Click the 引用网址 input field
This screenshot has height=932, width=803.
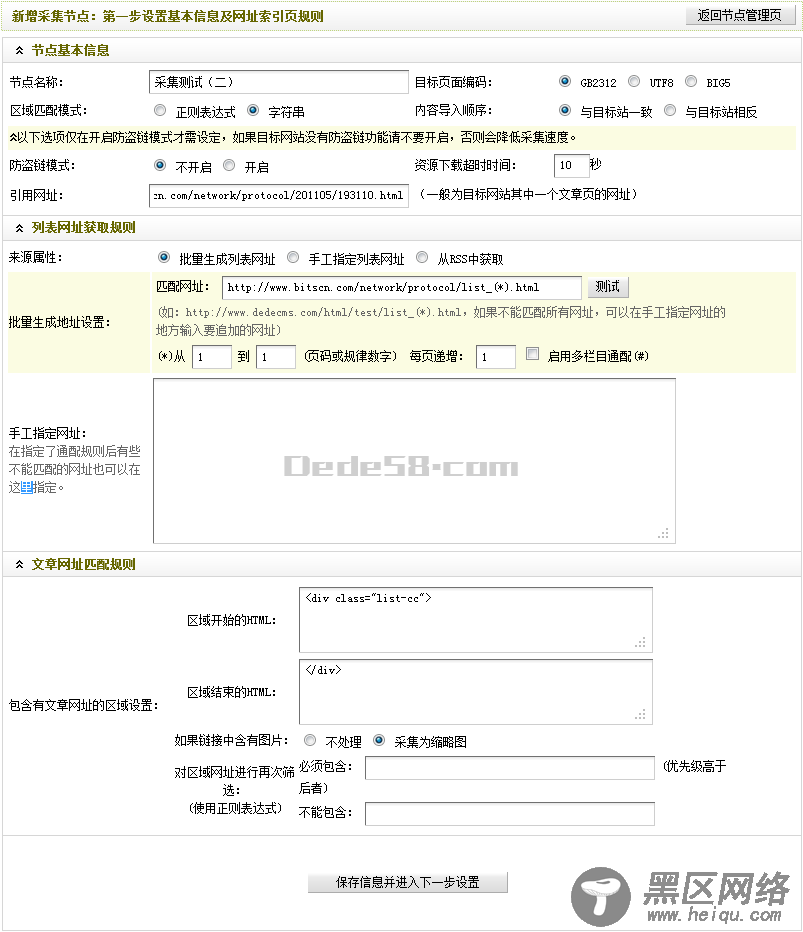pos(278,196)
